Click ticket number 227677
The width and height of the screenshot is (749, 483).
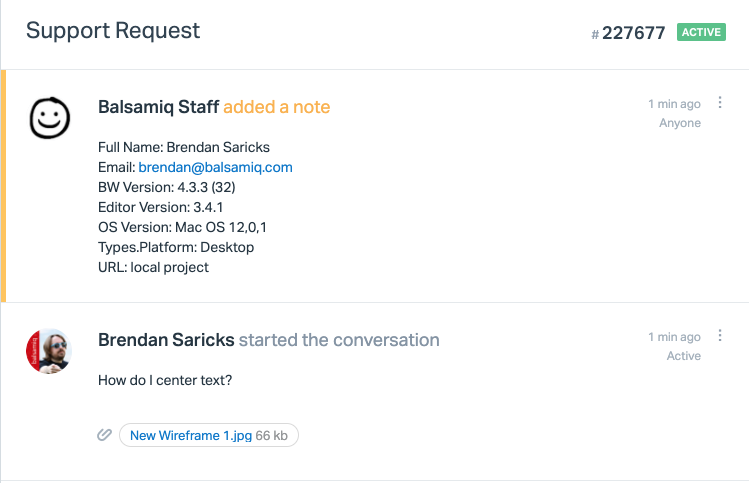click(x=634, y=33)
